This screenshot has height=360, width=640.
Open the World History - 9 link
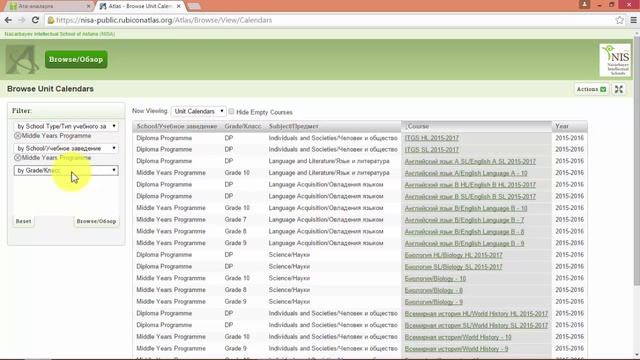(x=456, y=349)
